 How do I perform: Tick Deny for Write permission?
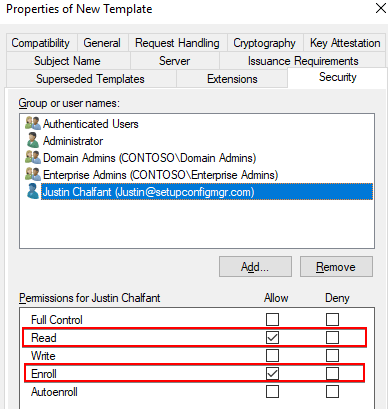coord(332,356)
